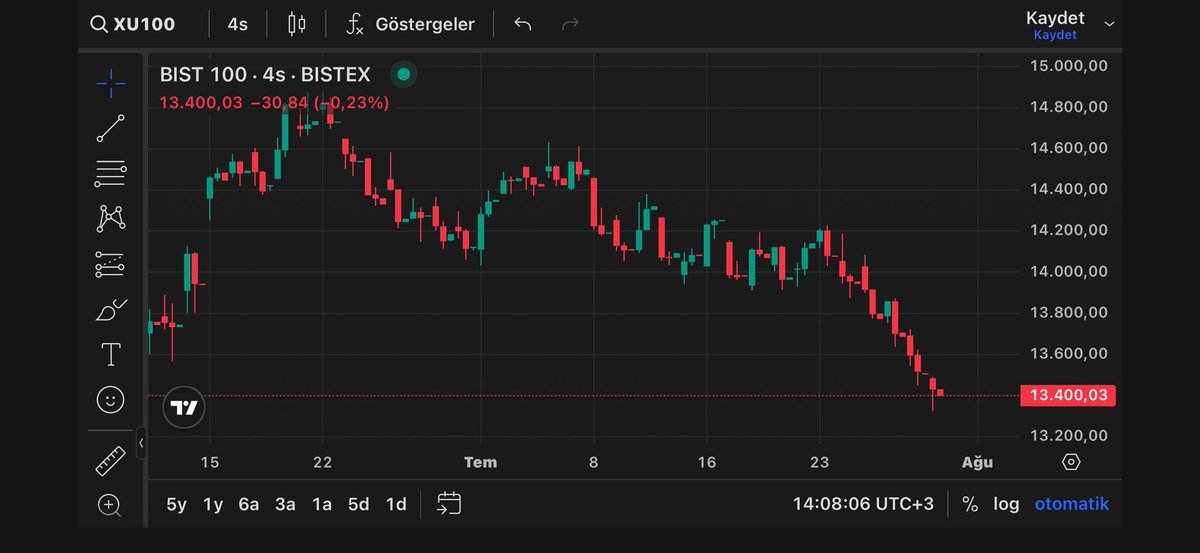1200x553 pixels.
Task: Toggle the green market status indicator
Action: click(x=403, y=74)
